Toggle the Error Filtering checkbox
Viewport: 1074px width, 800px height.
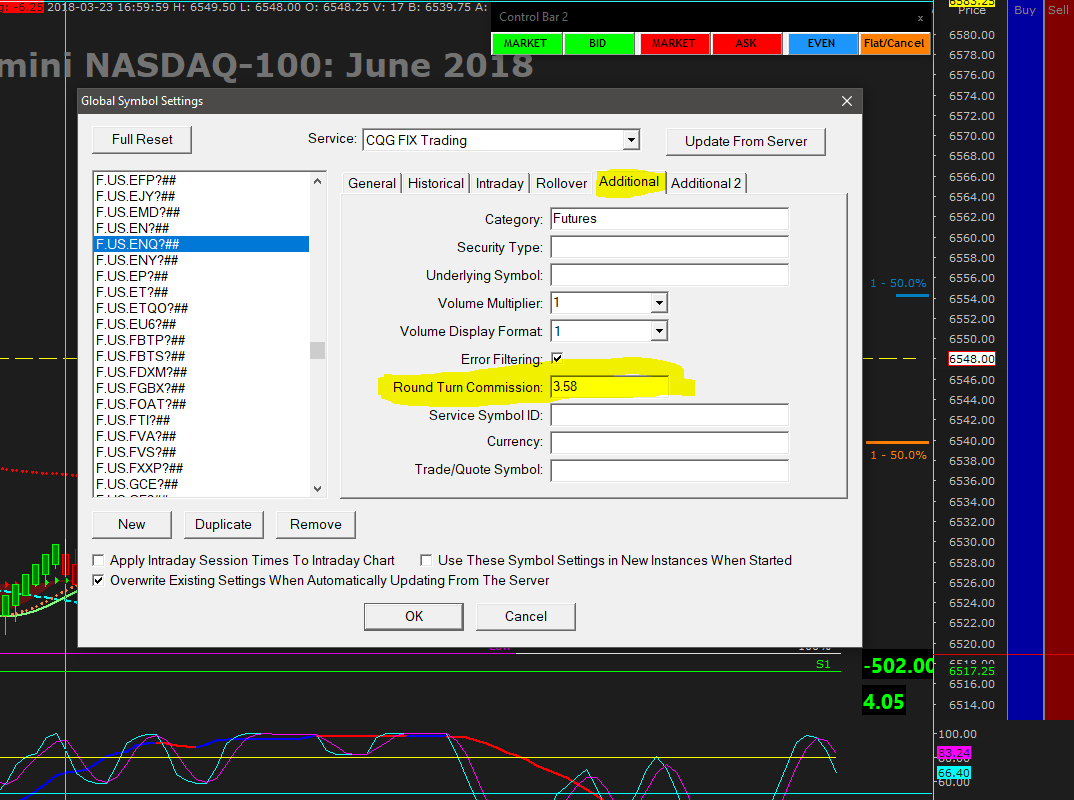click(557, 359)
